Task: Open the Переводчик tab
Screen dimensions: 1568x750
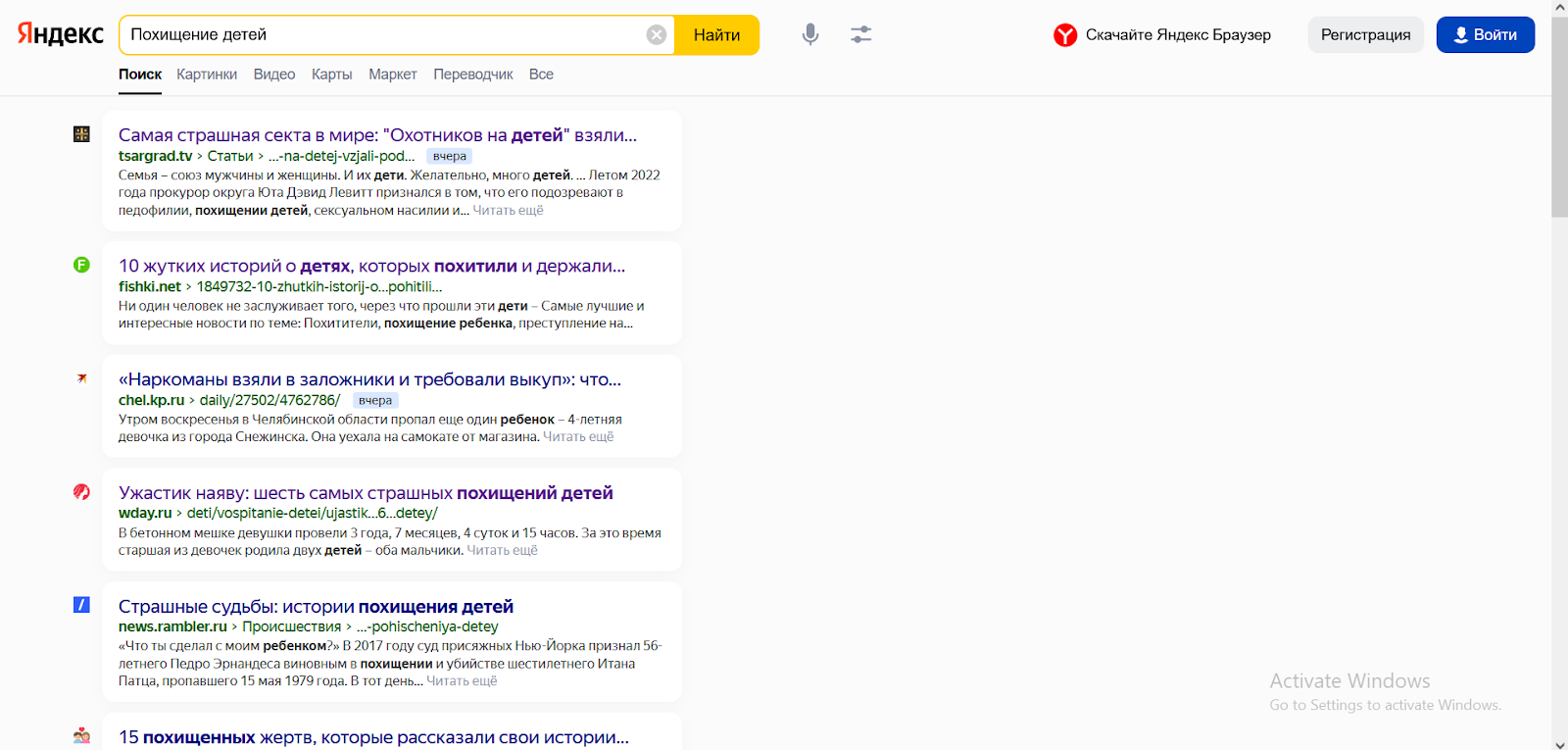Action: point(472,75)
